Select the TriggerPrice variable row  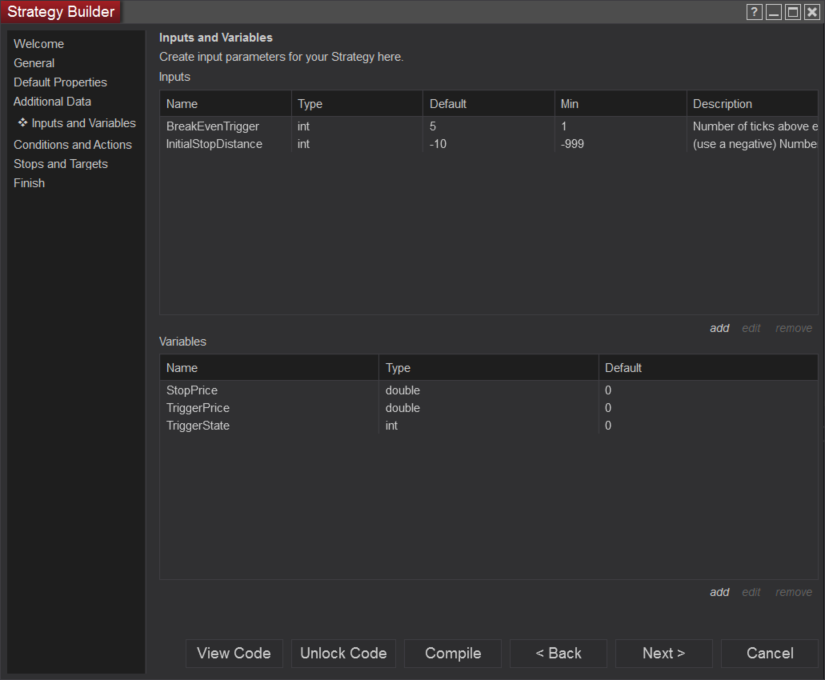(489, 408)
